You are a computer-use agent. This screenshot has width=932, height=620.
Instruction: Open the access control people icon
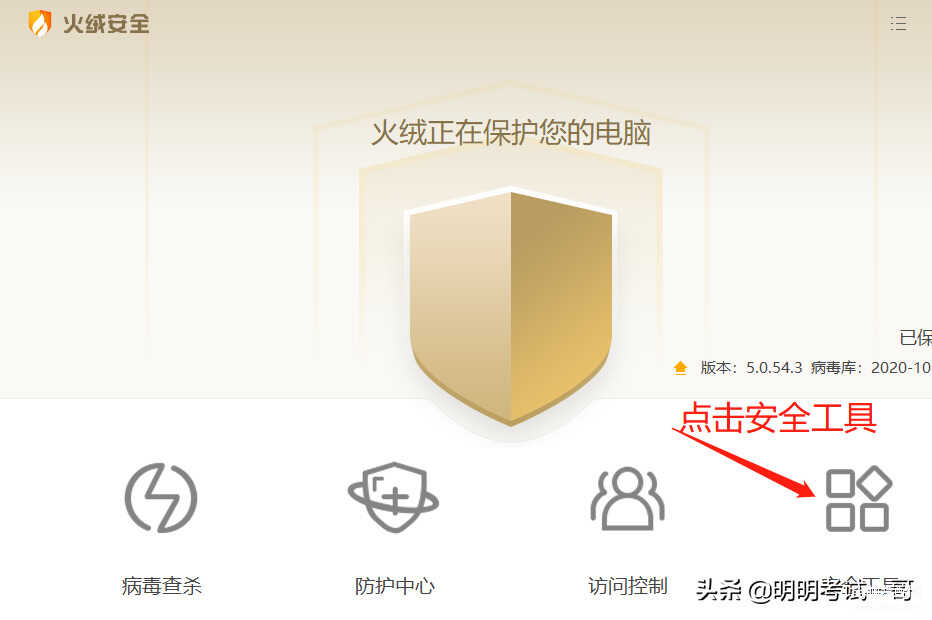coord(628,498)
